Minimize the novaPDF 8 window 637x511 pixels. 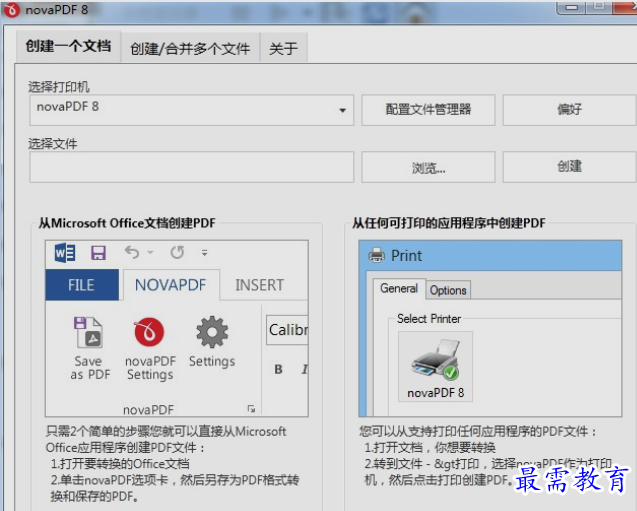point(571,7)
